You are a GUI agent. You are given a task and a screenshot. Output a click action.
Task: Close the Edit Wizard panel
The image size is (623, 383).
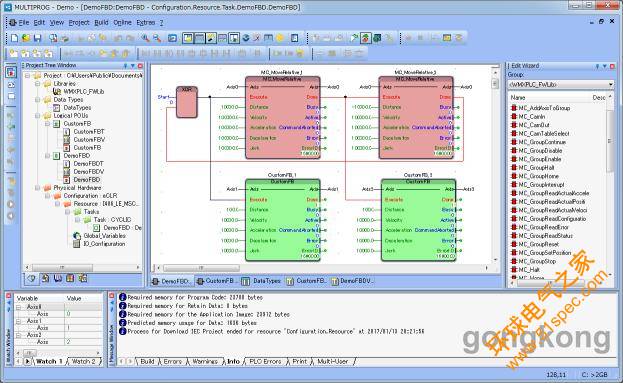tap(612, 66)
